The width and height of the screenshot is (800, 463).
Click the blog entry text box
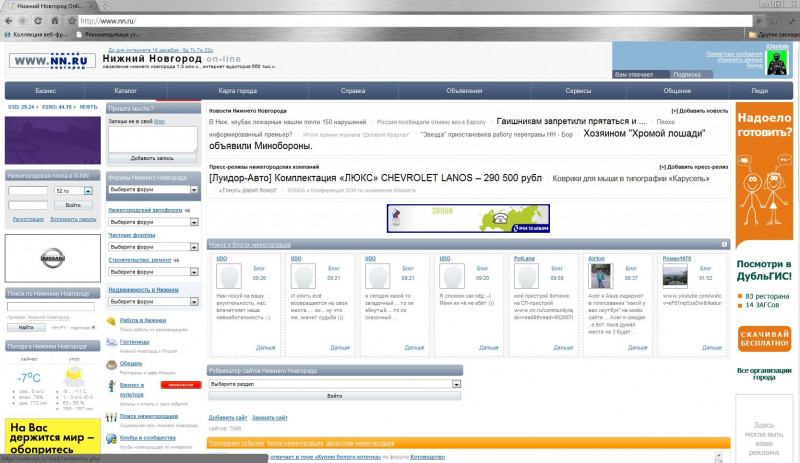pyautogui.click(x=153, y=139)
